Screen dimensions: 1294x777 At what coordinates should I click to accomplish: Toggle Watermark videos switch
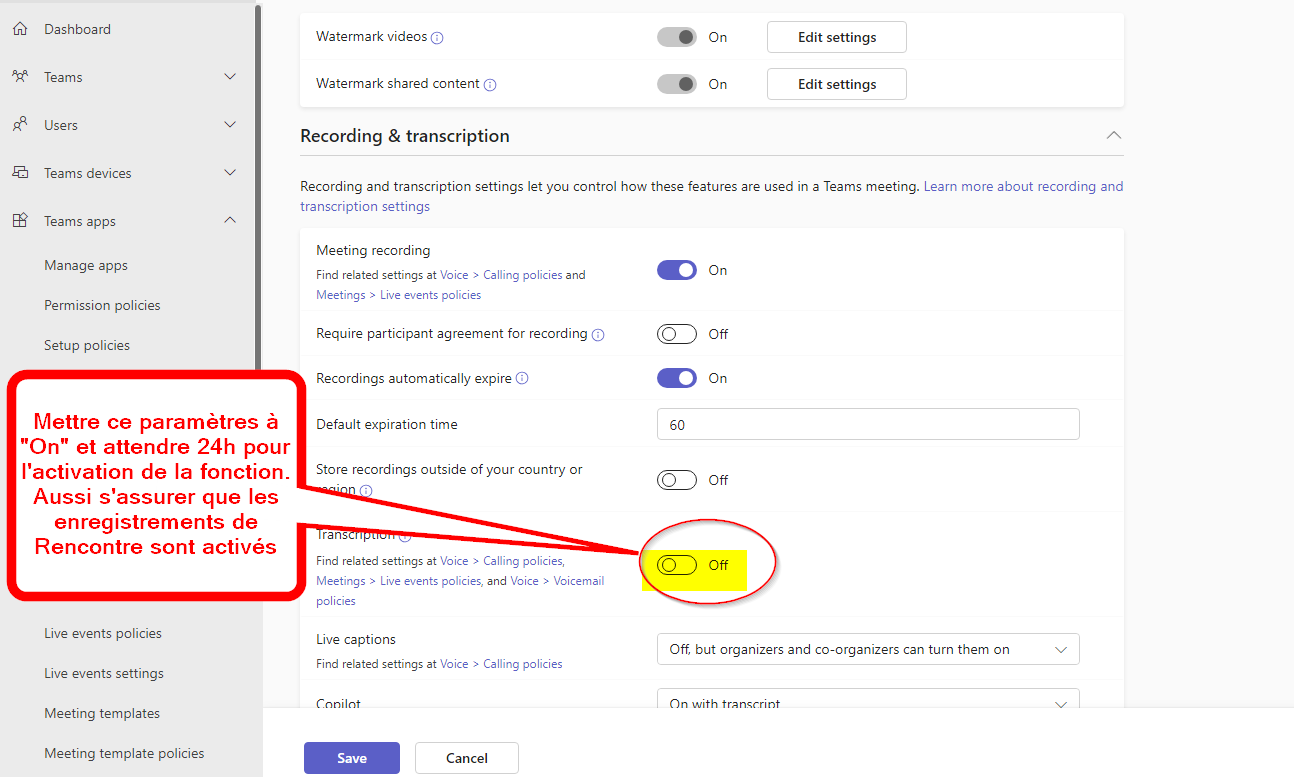tap(677, 37)
